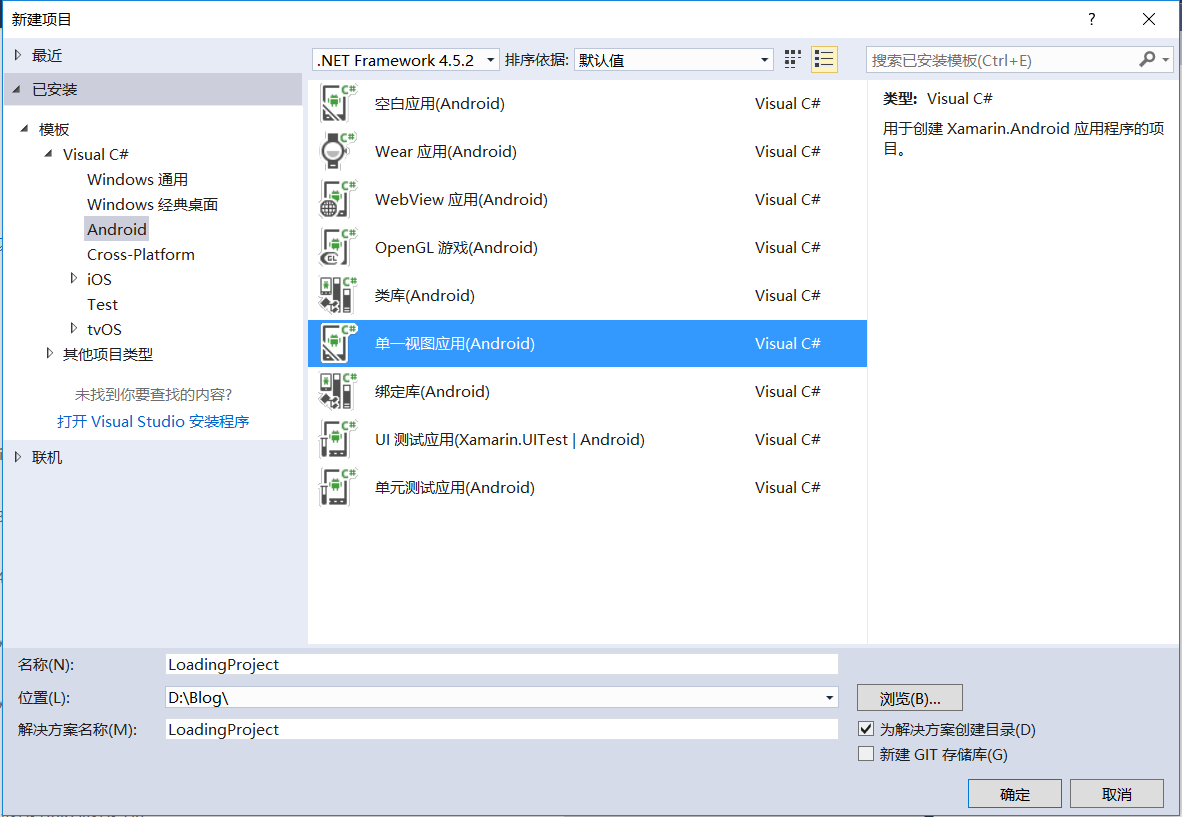Click the 名称 LoadingProject field

click(501, 664)
